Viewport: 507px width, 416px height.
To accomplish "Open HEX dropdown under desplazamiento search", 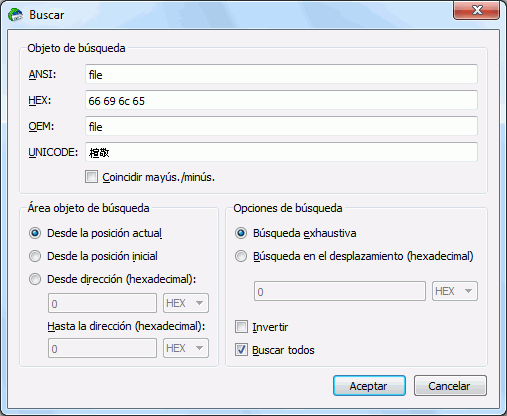I will click(455, 291).
